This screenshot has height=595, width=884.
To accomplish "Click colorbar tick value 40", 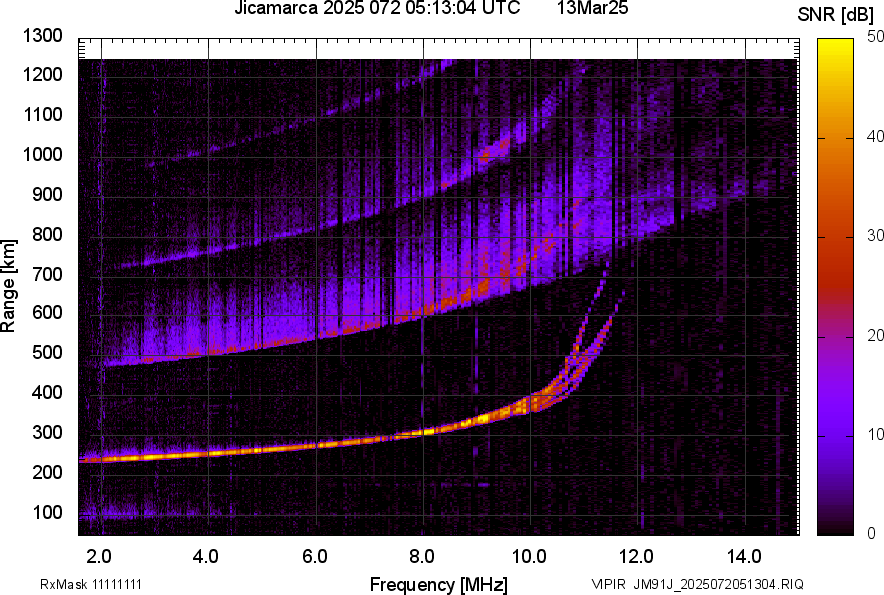I will [x=876, y=136].
